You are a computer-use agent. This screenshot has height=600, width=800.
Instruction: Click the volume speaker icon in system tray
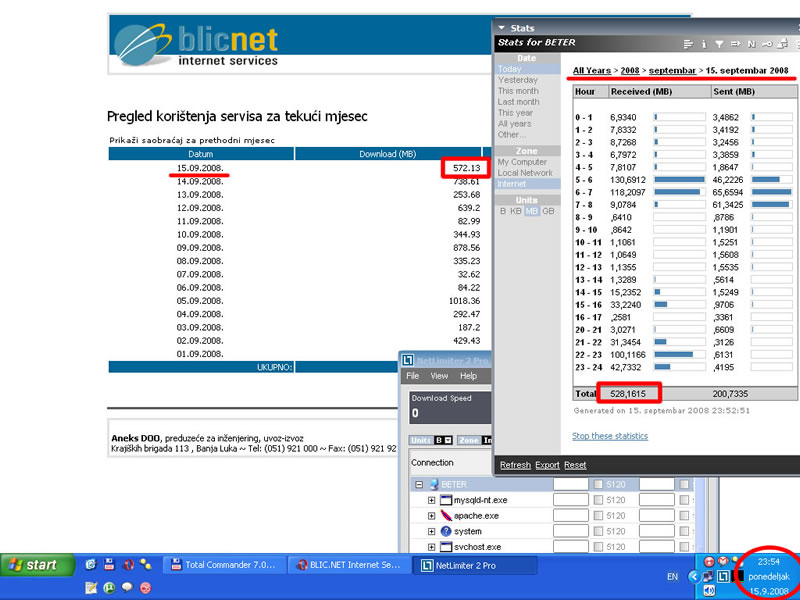(x=709, y=591)
